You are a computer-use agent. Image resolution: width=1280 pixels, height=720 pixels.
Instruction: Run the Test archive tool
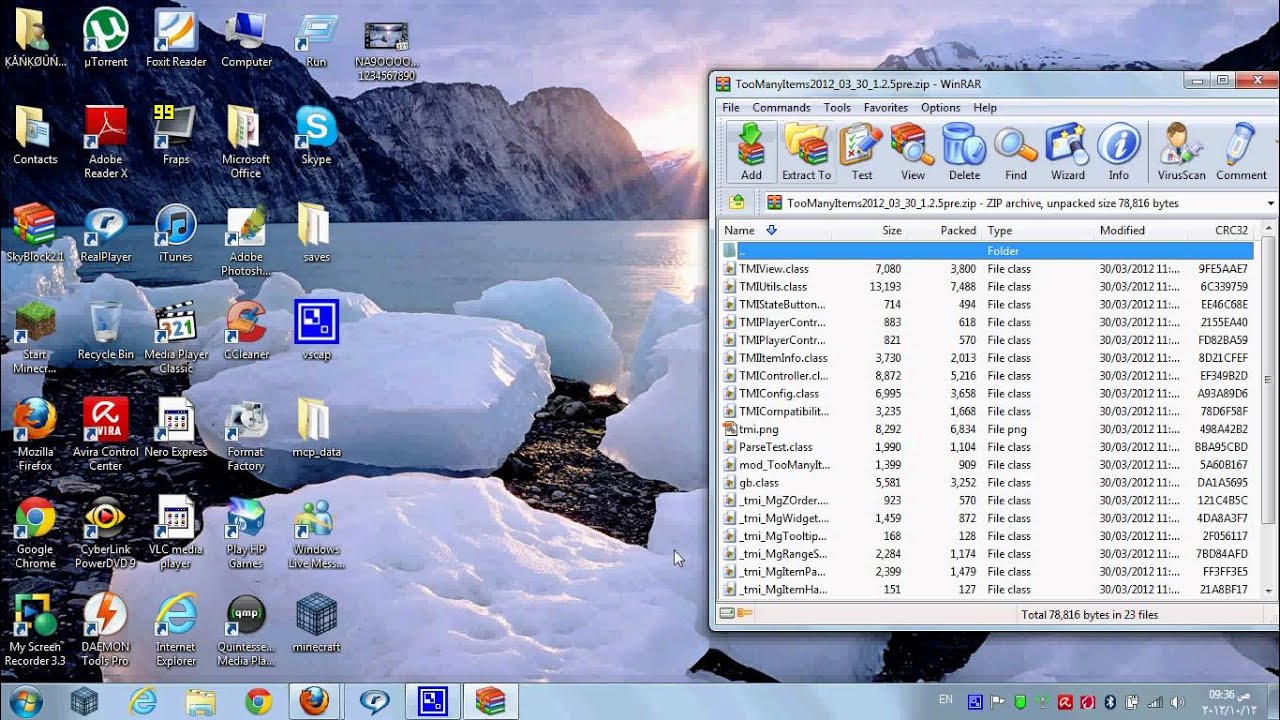click(862, 152)
